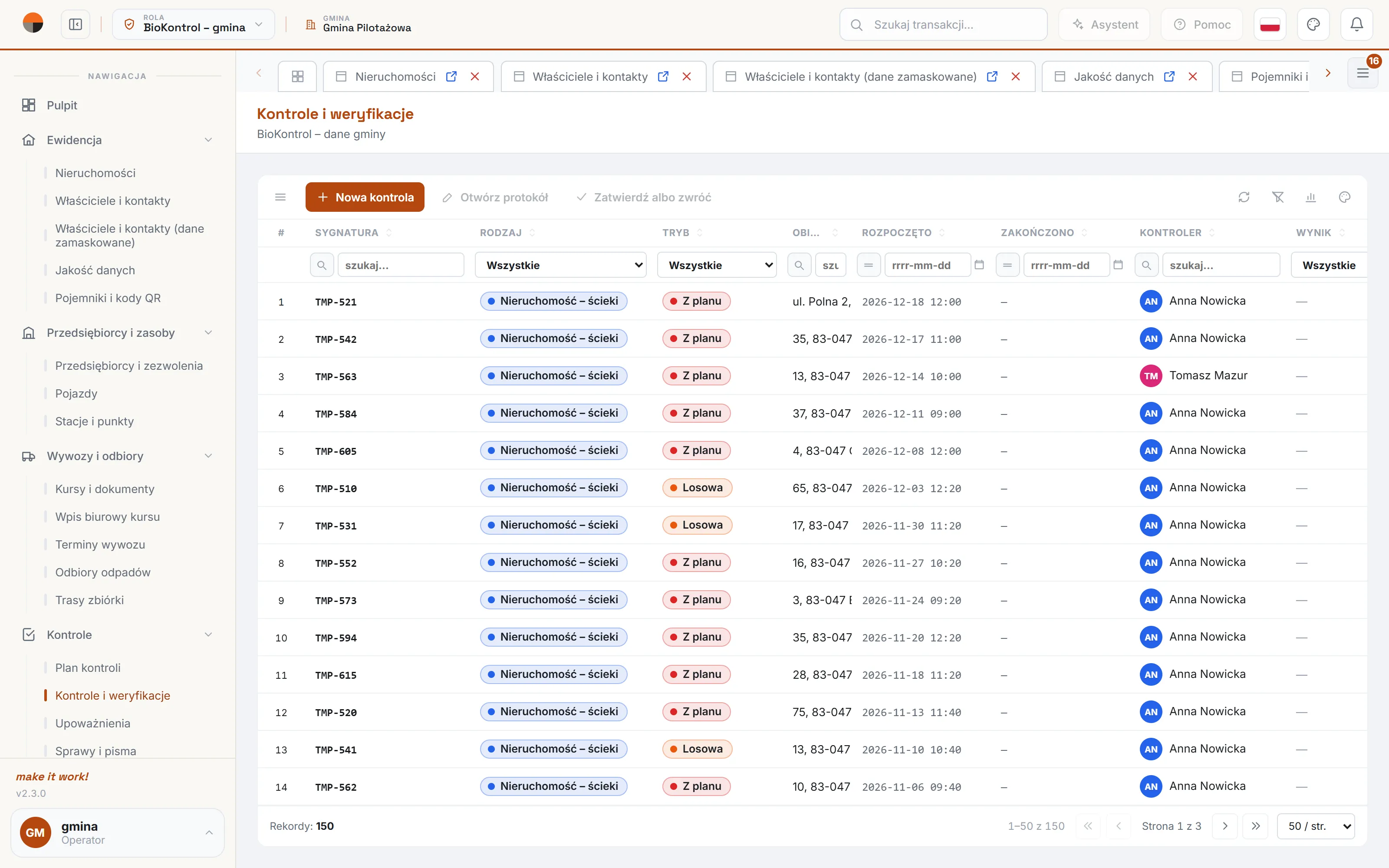Image resolution: width=1389 pixels, height=868 pixels.
Task: Click the Nowa kontrola button
Action: click(365, 197)
